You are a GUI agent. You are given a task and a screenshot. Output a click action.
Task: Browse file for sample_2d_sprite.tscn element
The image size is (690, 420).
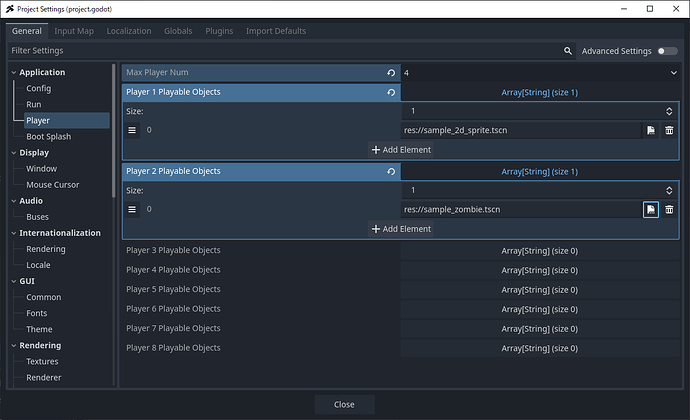click(650, 130)
